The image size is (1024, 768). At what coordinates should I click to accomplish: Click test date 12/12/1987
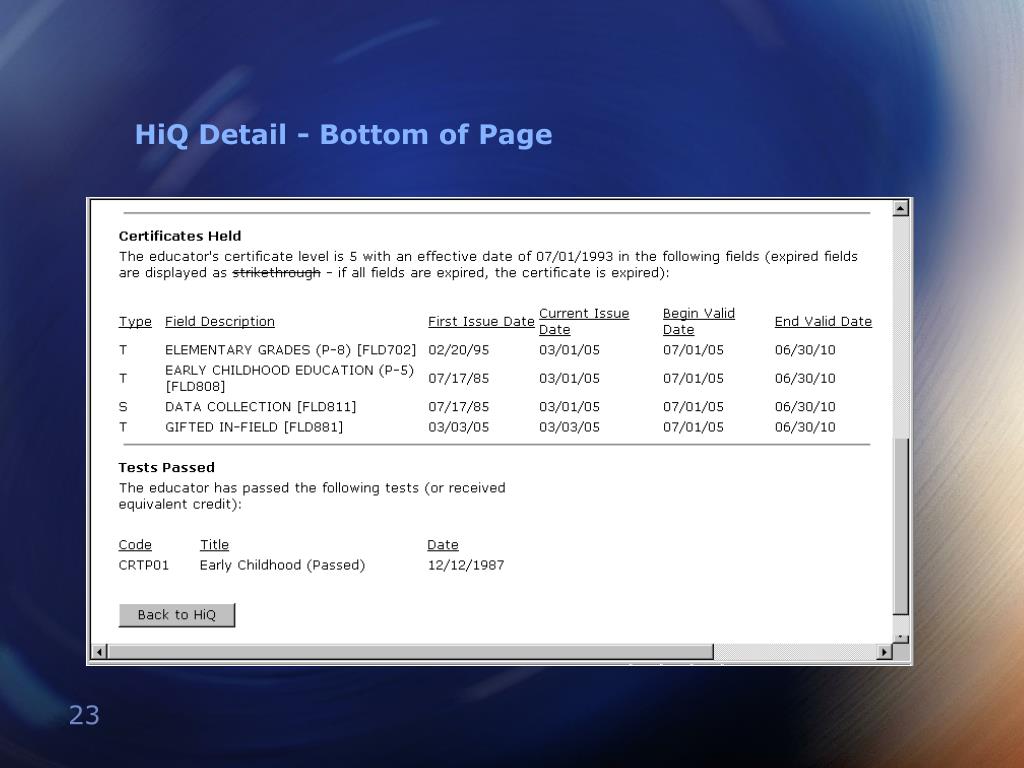tap(466, 566)
